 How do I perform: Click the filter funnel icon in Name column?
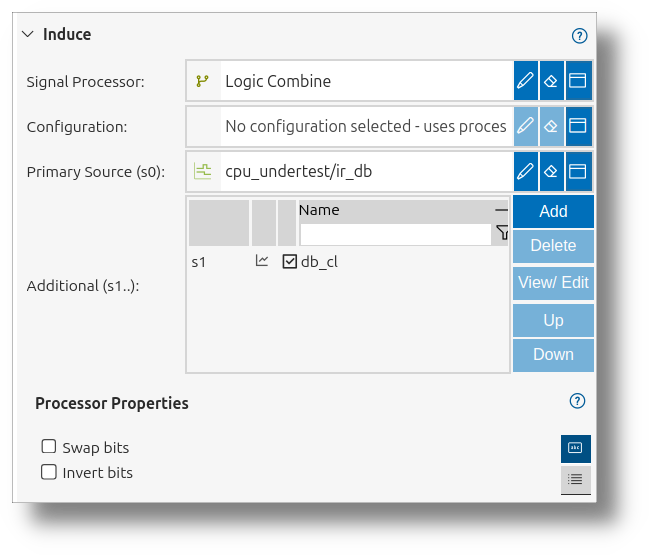click(502, 233)
